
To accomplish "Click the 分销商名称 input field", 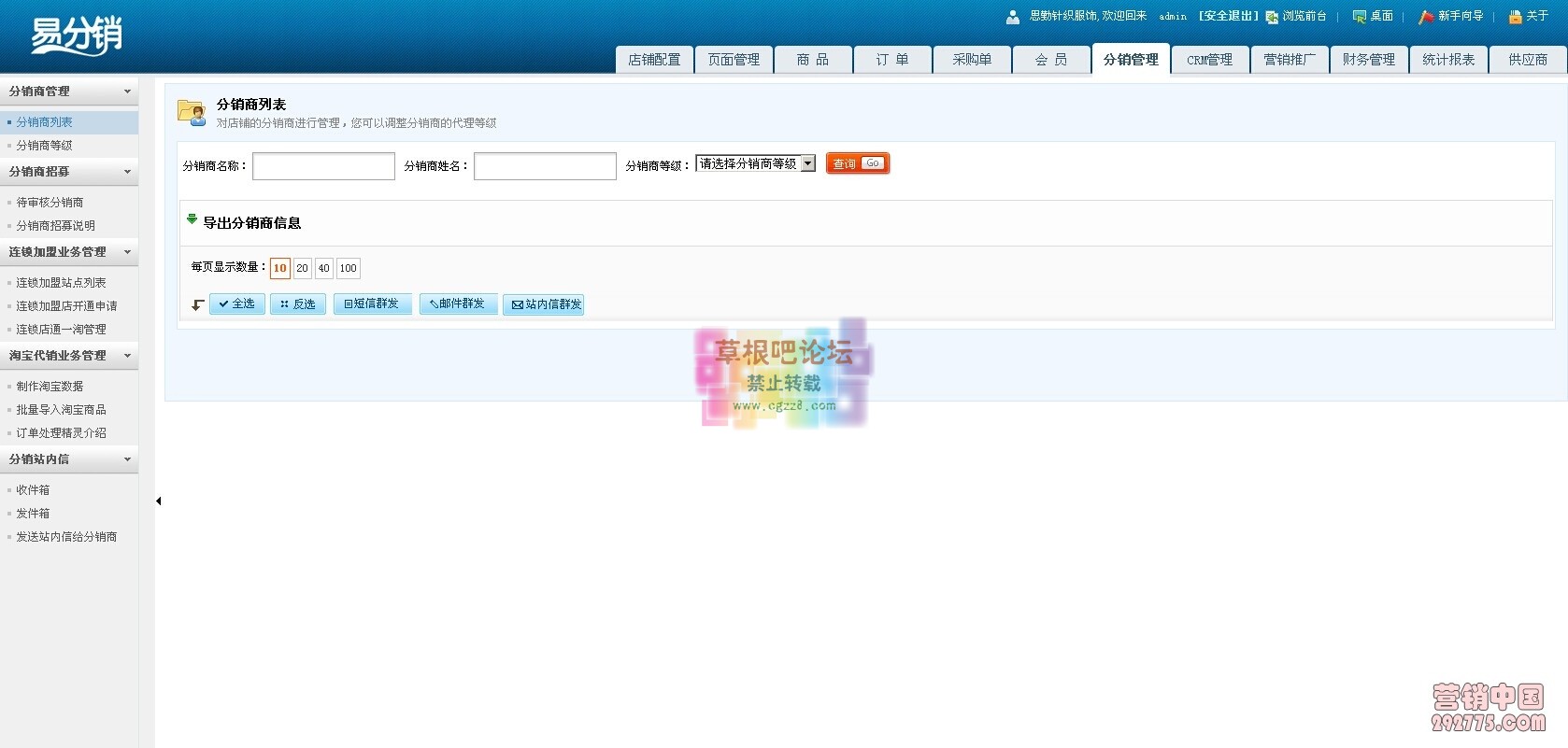I will tap(323, 166).
